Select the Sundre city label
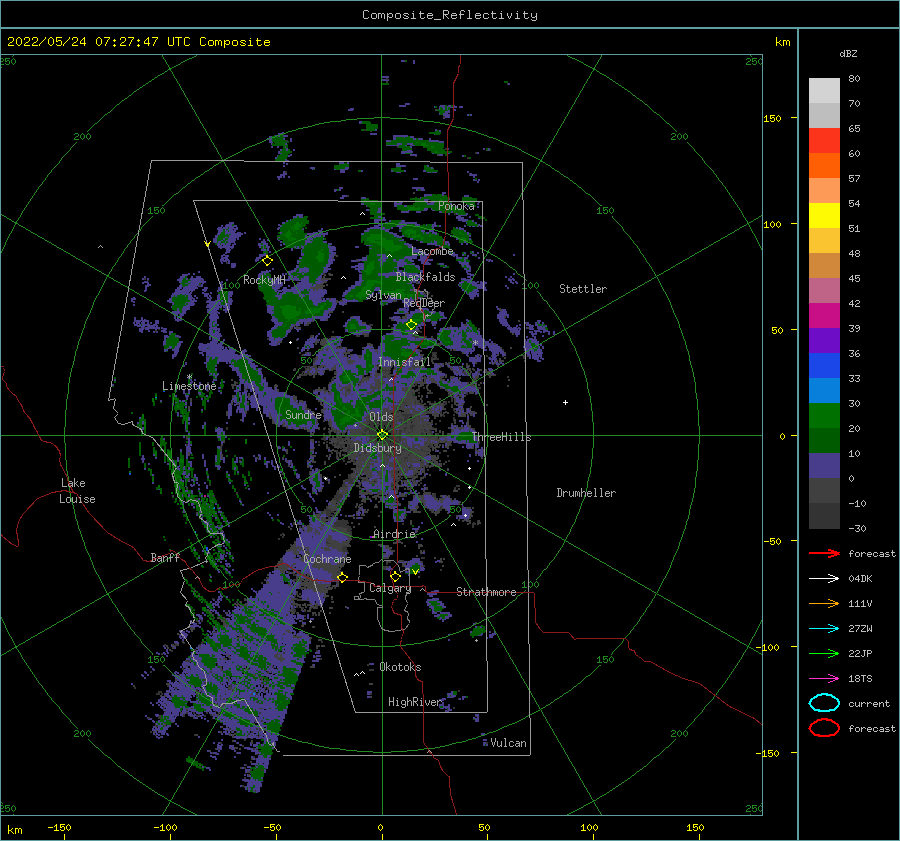The height and width of the screenshot is (841, 900). (x=303, y=415)
